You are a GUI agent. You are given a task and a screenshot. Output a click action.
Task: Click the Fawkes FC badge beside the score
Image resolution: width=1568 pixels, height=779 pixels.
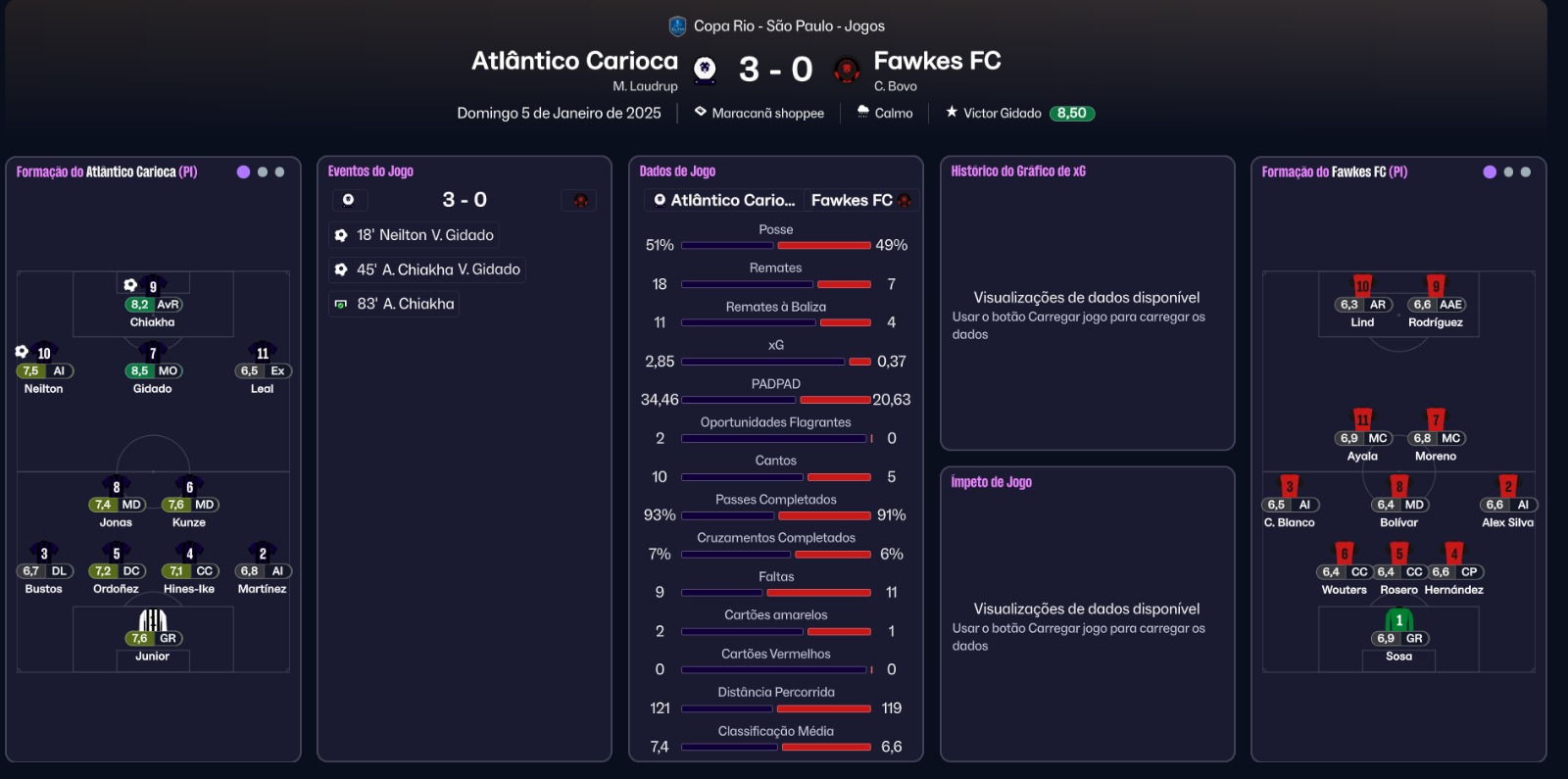pos(846,70)
